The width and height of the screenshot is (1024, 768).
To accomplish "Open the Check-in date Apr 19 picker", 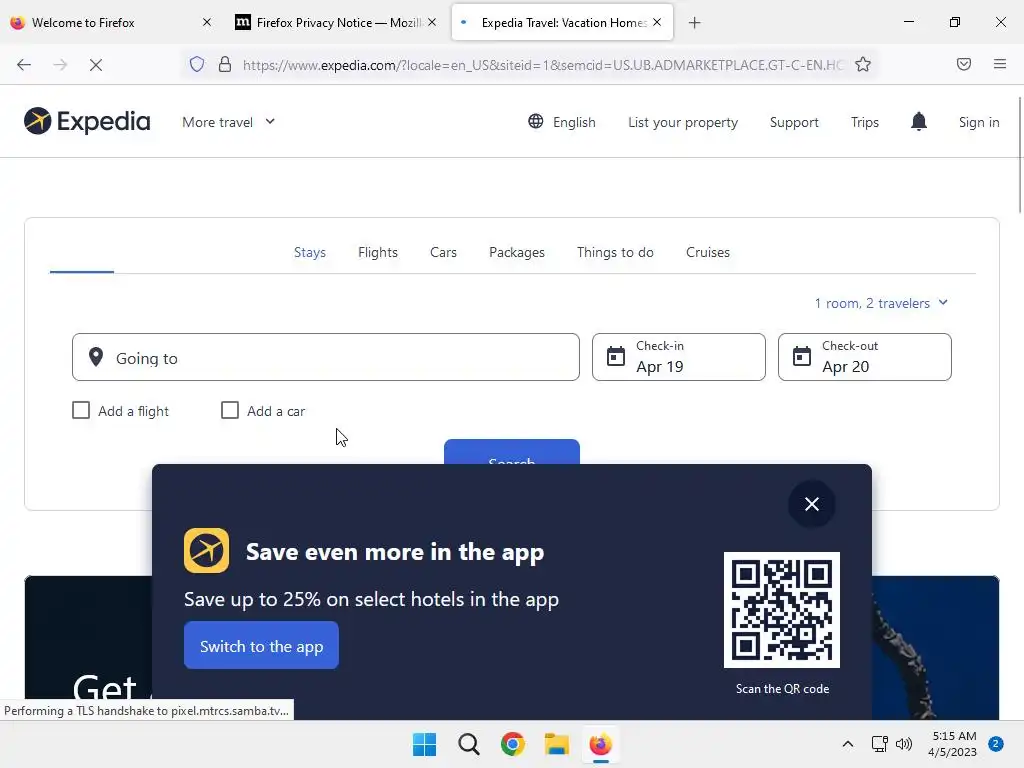I will [679, 357].
